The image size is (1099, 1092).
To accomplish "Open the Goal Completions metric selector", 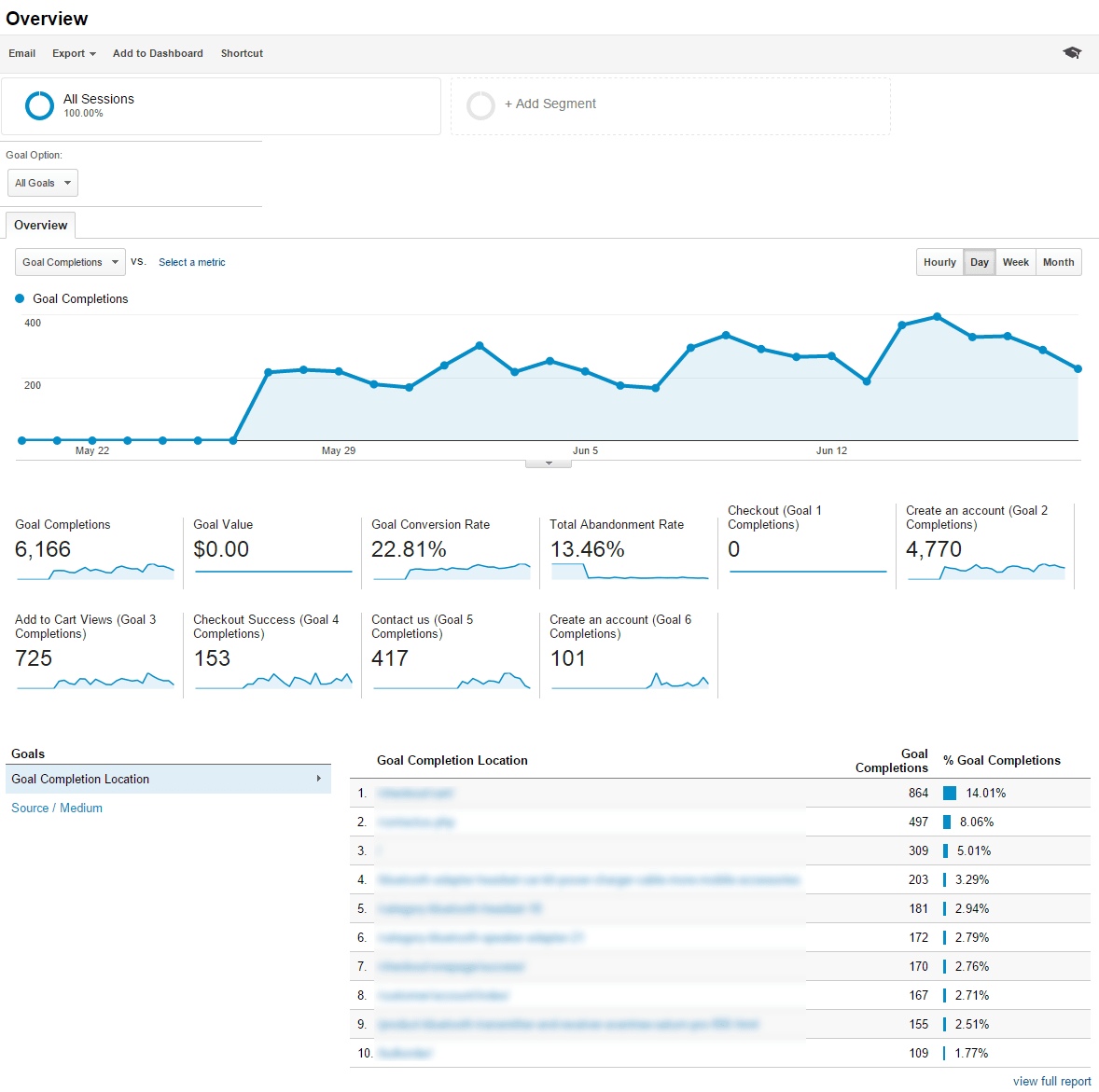I will 69,262.
